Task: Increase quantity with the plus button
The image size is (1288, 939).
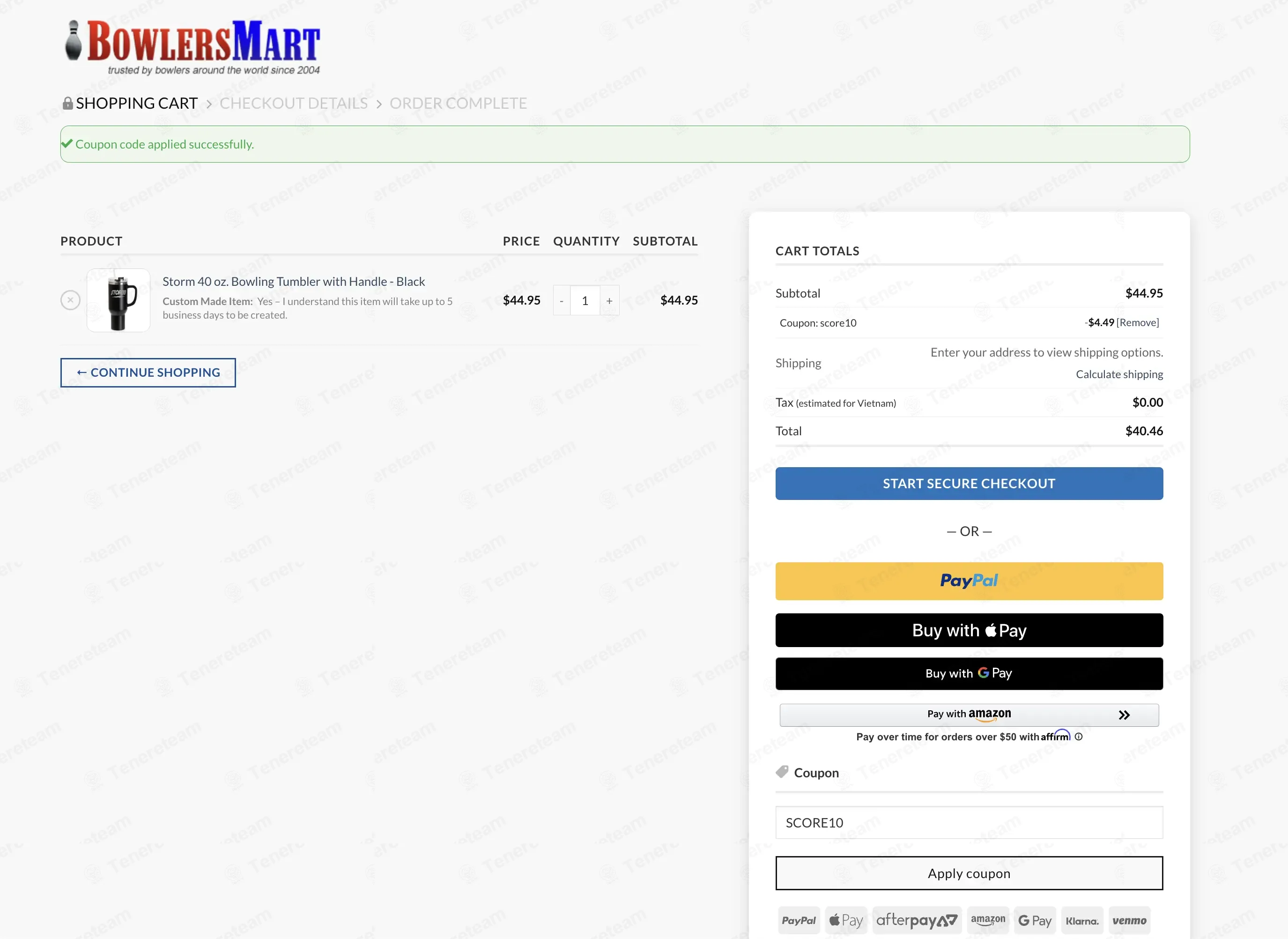Action: (610, 301)
